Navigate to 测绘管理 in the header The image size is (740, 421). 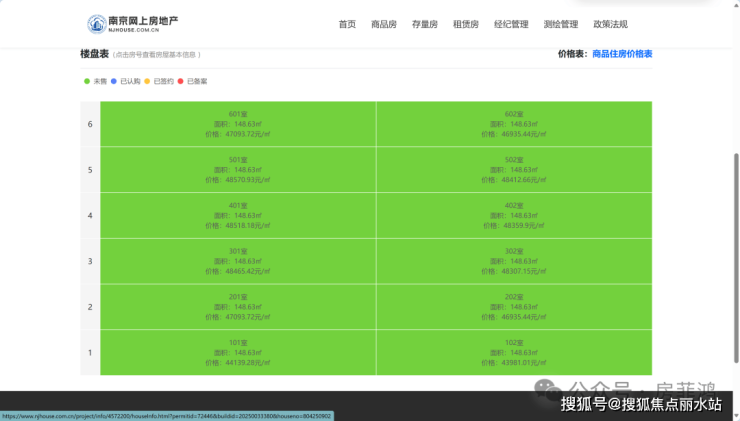560,24
